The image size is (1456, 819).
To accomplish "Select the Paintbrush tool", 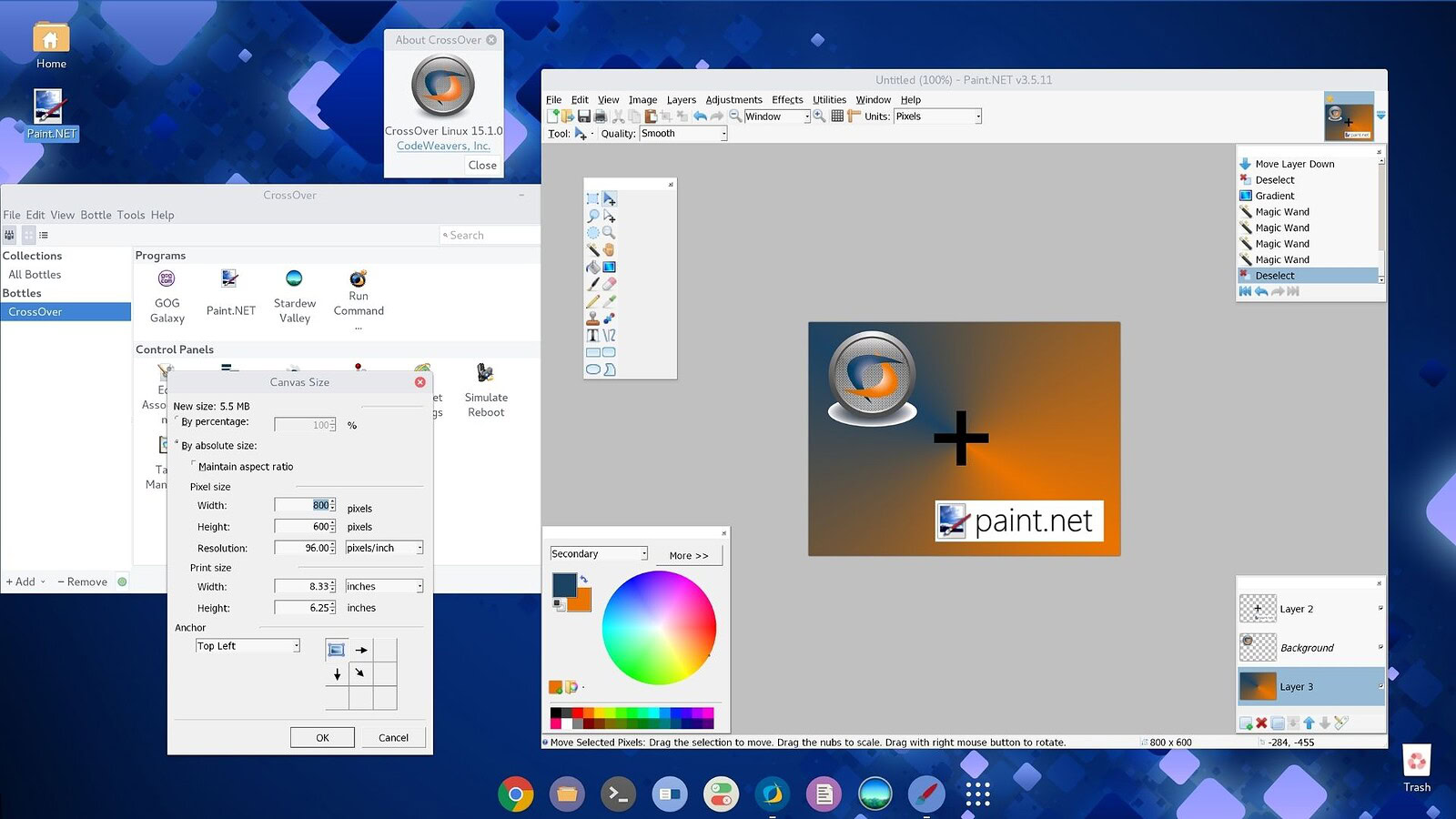I will pos(592,284).
